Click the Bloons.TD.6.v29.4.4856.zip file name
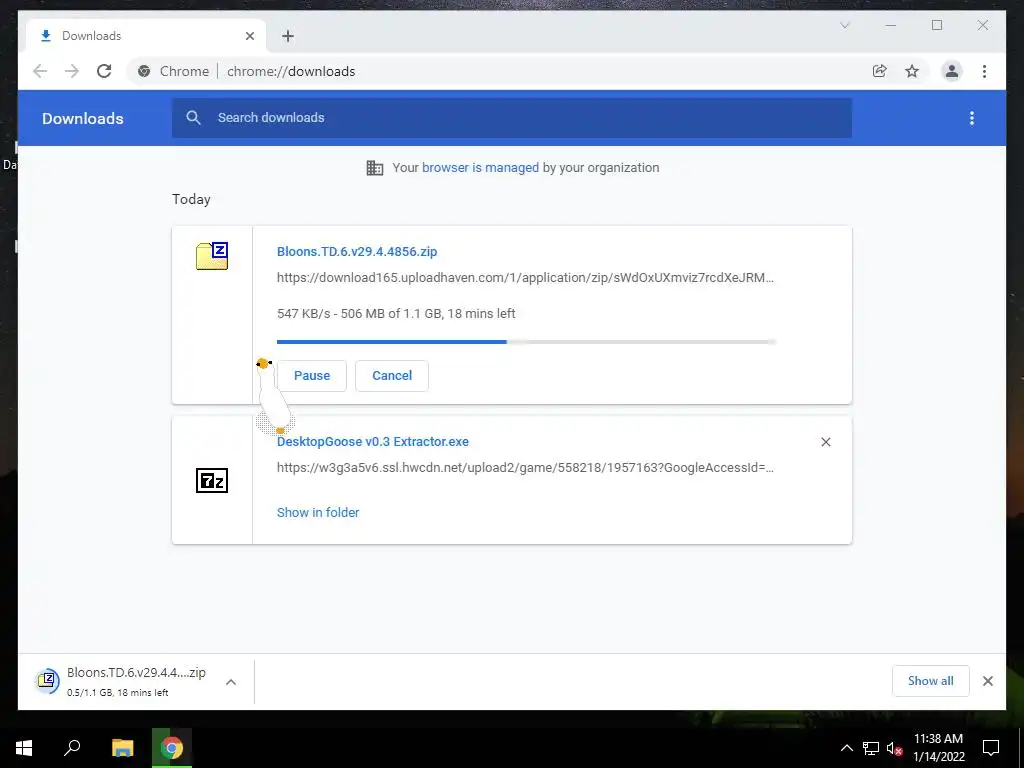The image size is (1024, 768). (x=357, y=251)
